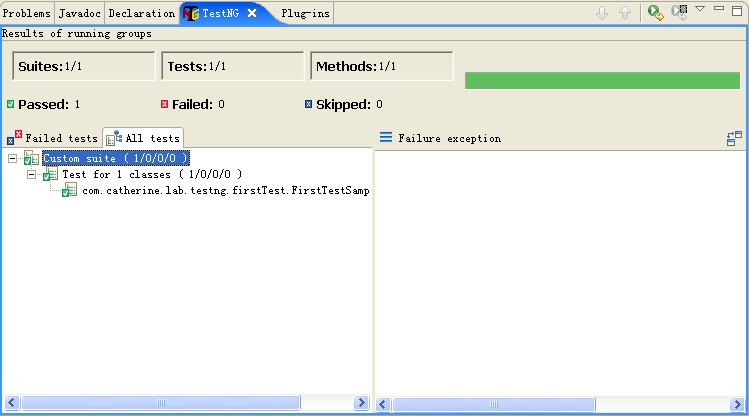
Task: Collapse the Custom suite tree node
Action: (x=13, y=159)
